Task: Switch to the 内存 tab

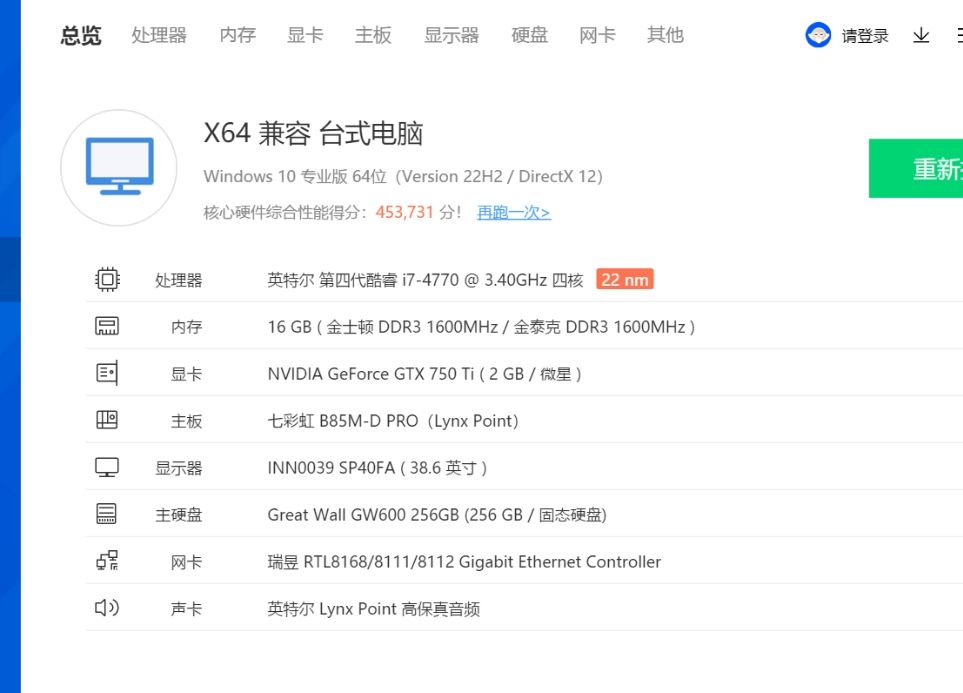Action: [238, 35]
